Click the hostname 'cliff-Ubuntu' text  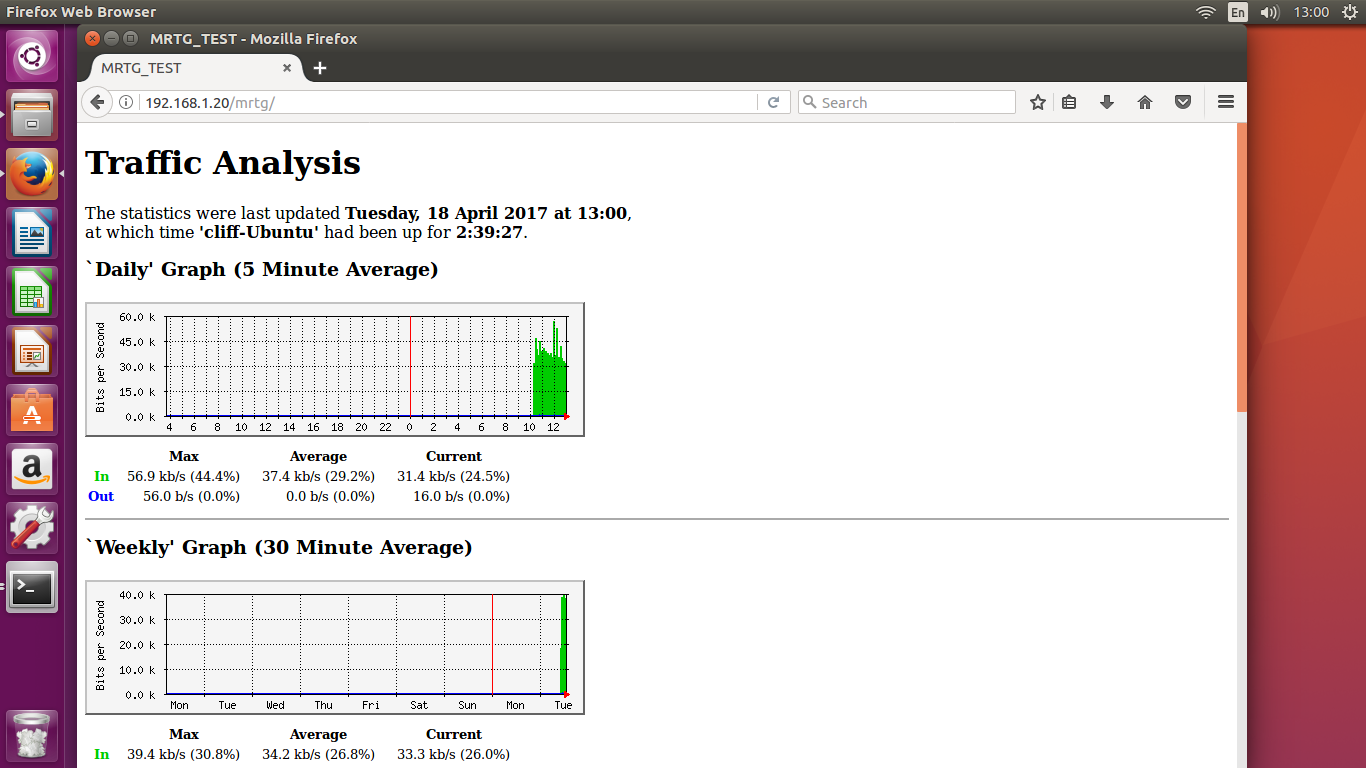259,232
